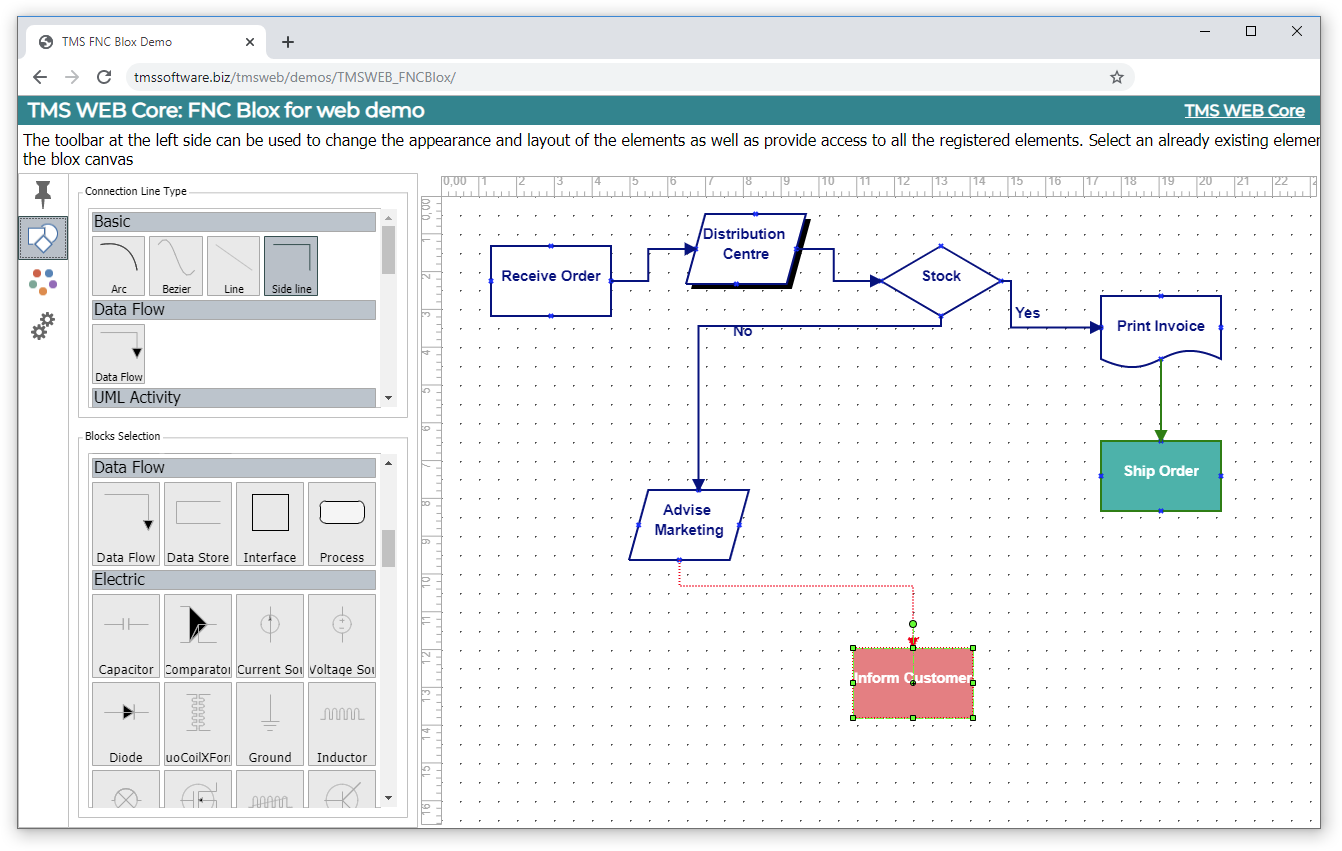Select the Arc connection line type
This screenshot has height=851, width=1342.
click(117, 264)
